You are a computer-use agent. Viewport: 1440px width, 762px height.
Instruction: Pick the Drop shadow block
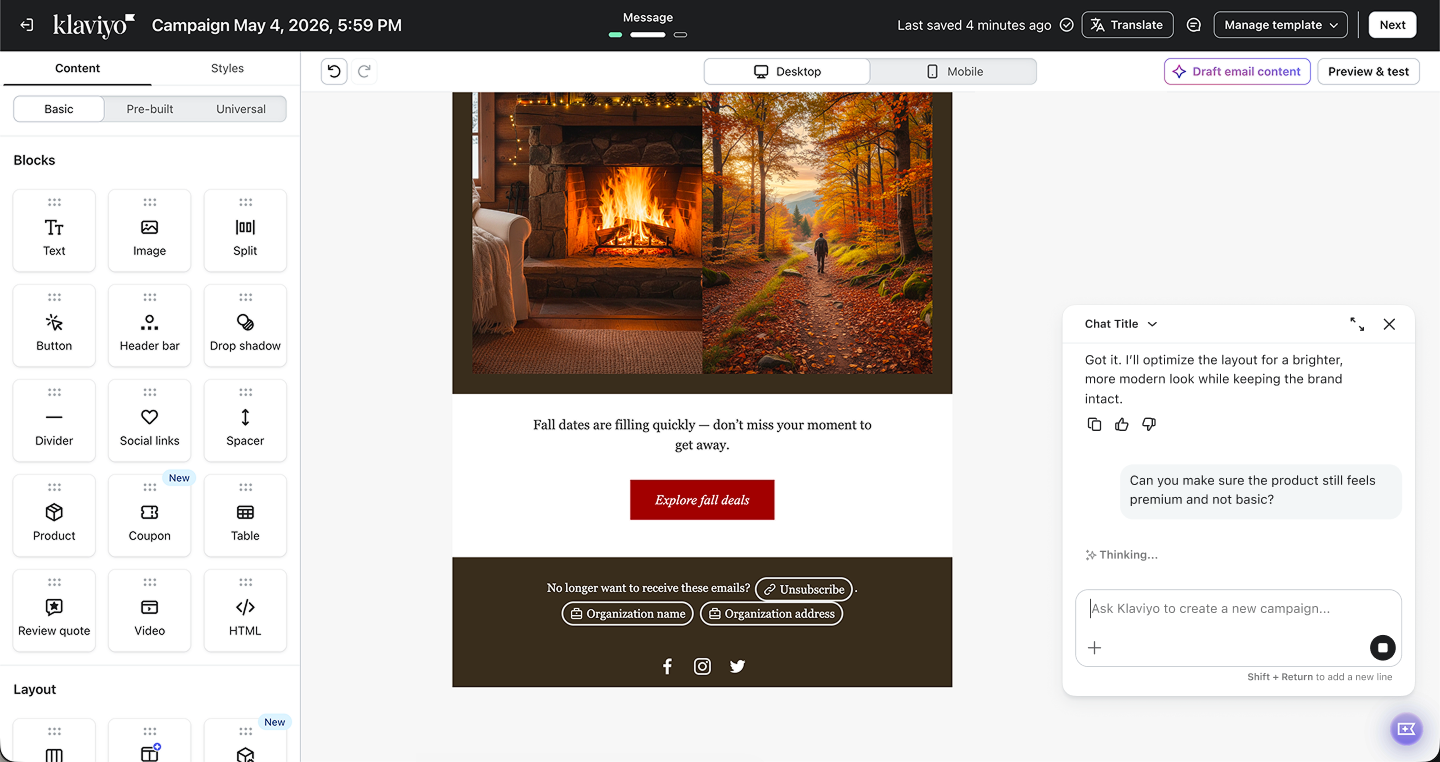245,325
